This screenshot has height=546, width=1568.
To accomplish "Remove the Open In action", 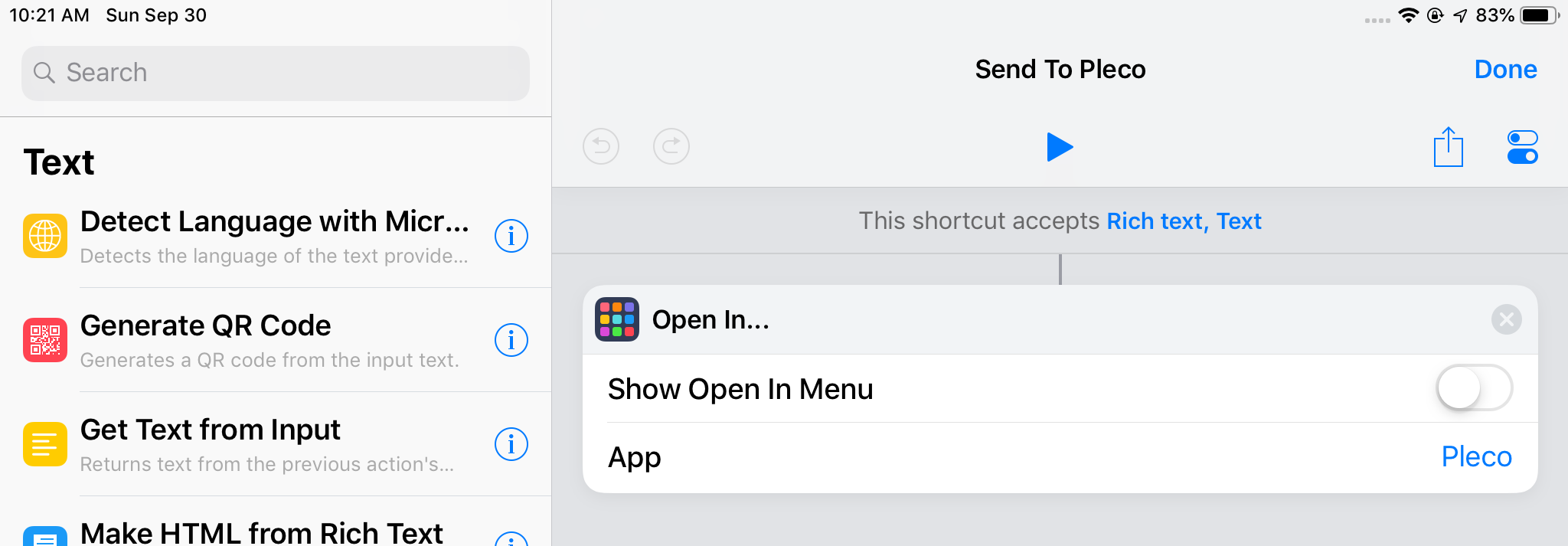I will click(1506, 319).
